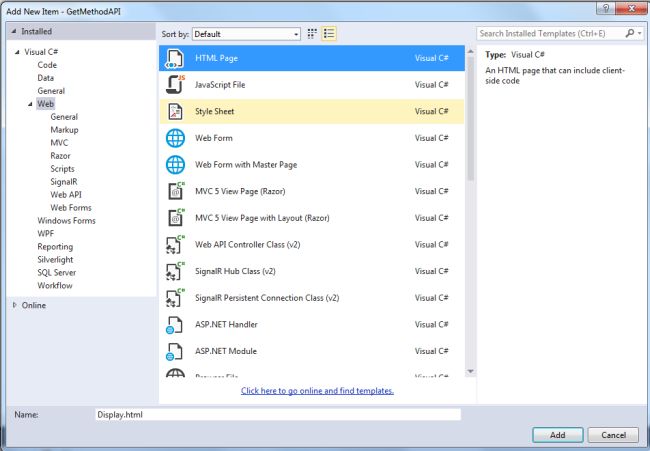Open the help question mark button
The width and height of the screenshot is (650, 451).
(606, 8)
